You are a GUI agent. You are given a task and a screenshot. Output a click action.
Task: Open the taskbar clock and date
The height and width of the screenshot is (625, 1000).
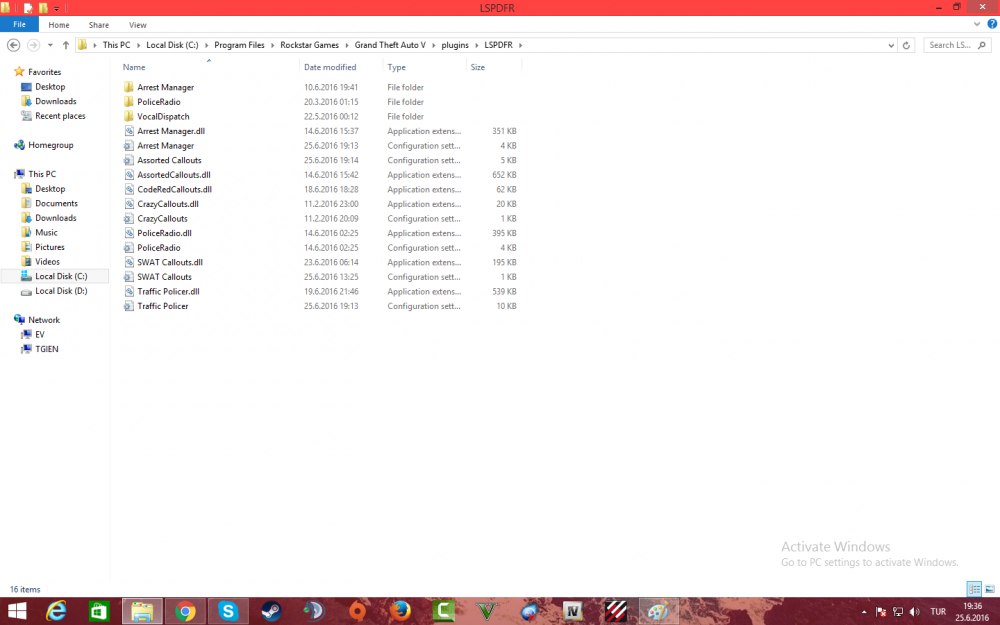pyautogui.click(x=972, y=612)
